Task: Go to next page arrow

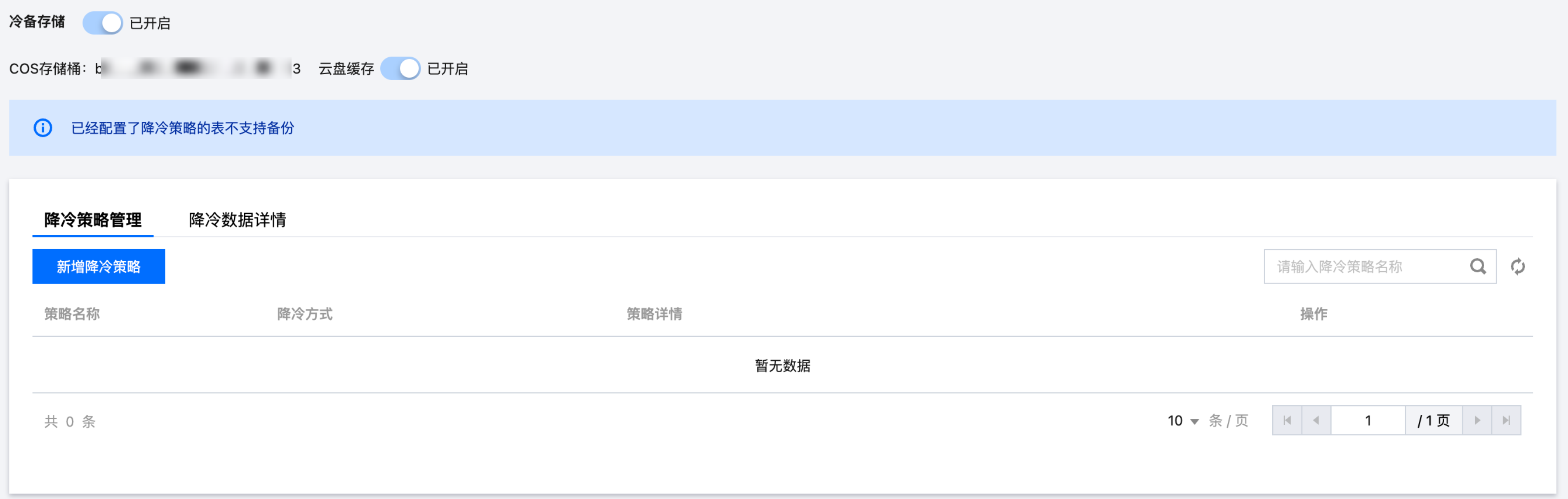Action: click(x=1477, y=421)
